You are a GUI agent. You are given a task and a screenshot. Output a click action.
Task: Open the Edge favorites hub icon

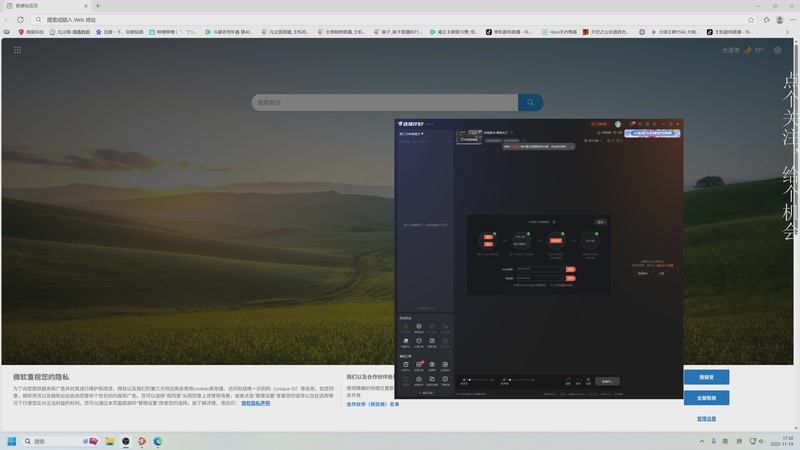[x=766, y=19]
